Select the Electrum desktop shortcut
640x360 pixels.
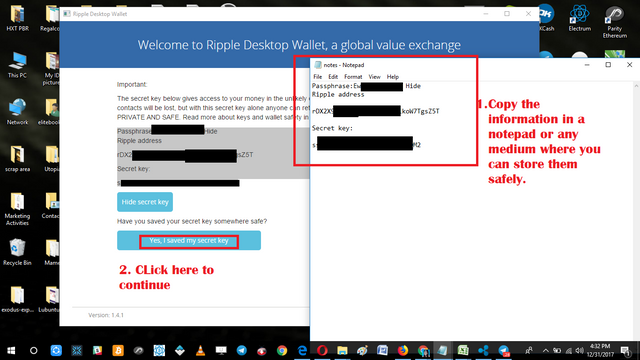580,18
